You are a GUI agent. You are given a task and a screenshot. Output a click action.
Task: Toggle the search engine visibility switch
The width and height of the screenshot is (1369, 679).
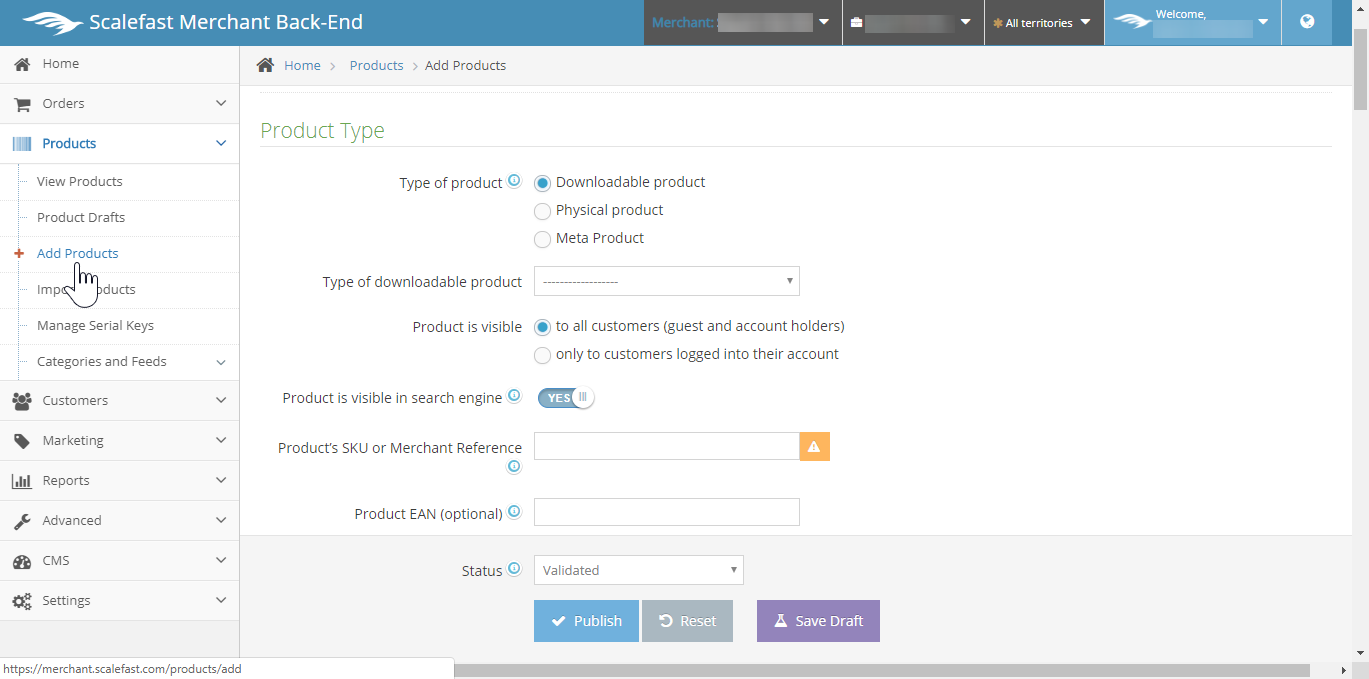coord(566,398)
